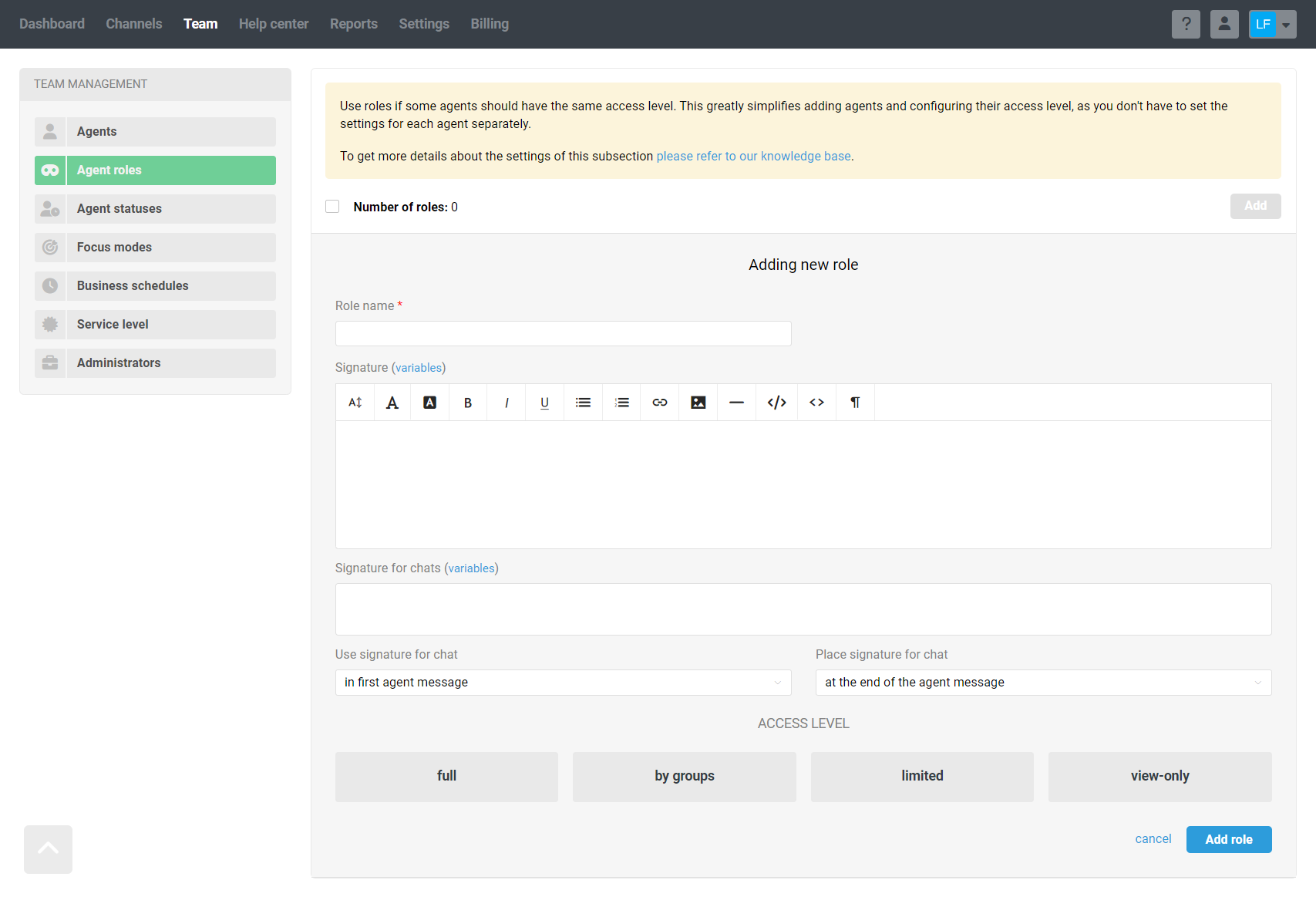This screenshot has width=1316, height=897.
Task: Click the font size icon in editor toolbar
Action: pyautogui.click(x=355, y=403)
